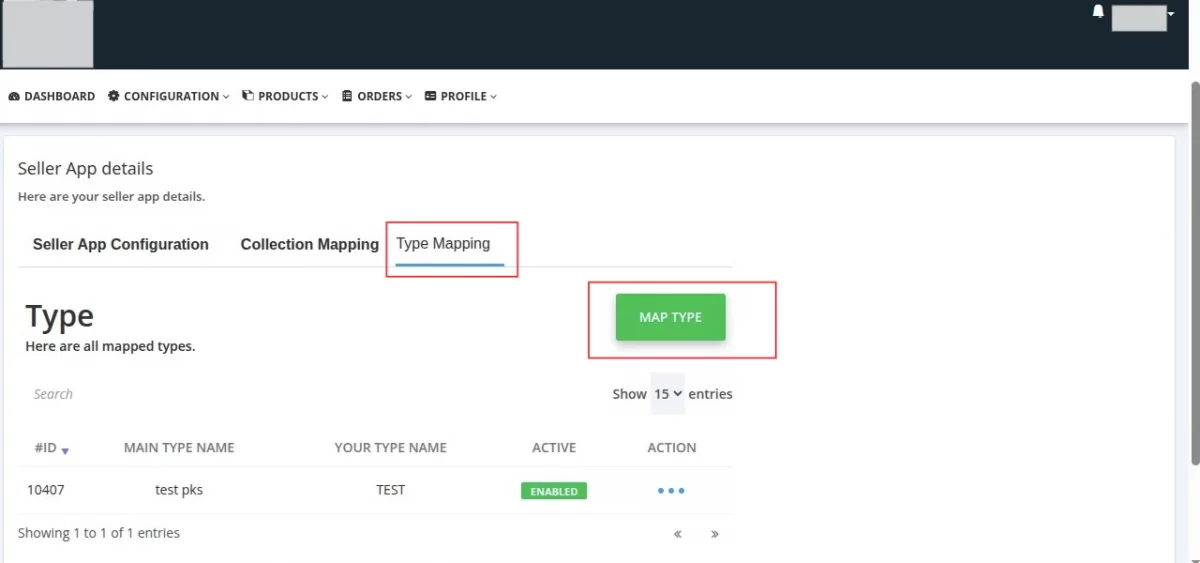Click the logo in the top header
1200x563 pixels.
[48, 34]
